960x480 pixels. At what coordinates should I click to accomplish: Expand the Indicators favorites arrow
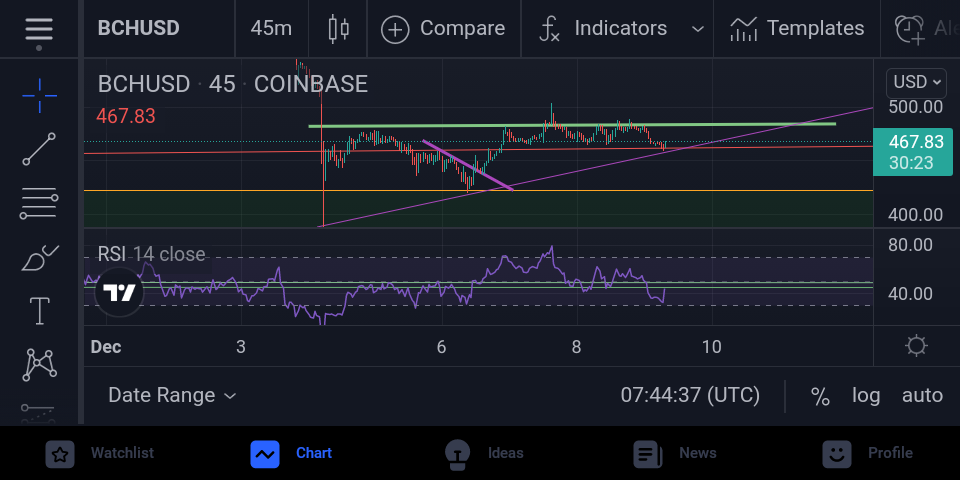click(697, 29)
